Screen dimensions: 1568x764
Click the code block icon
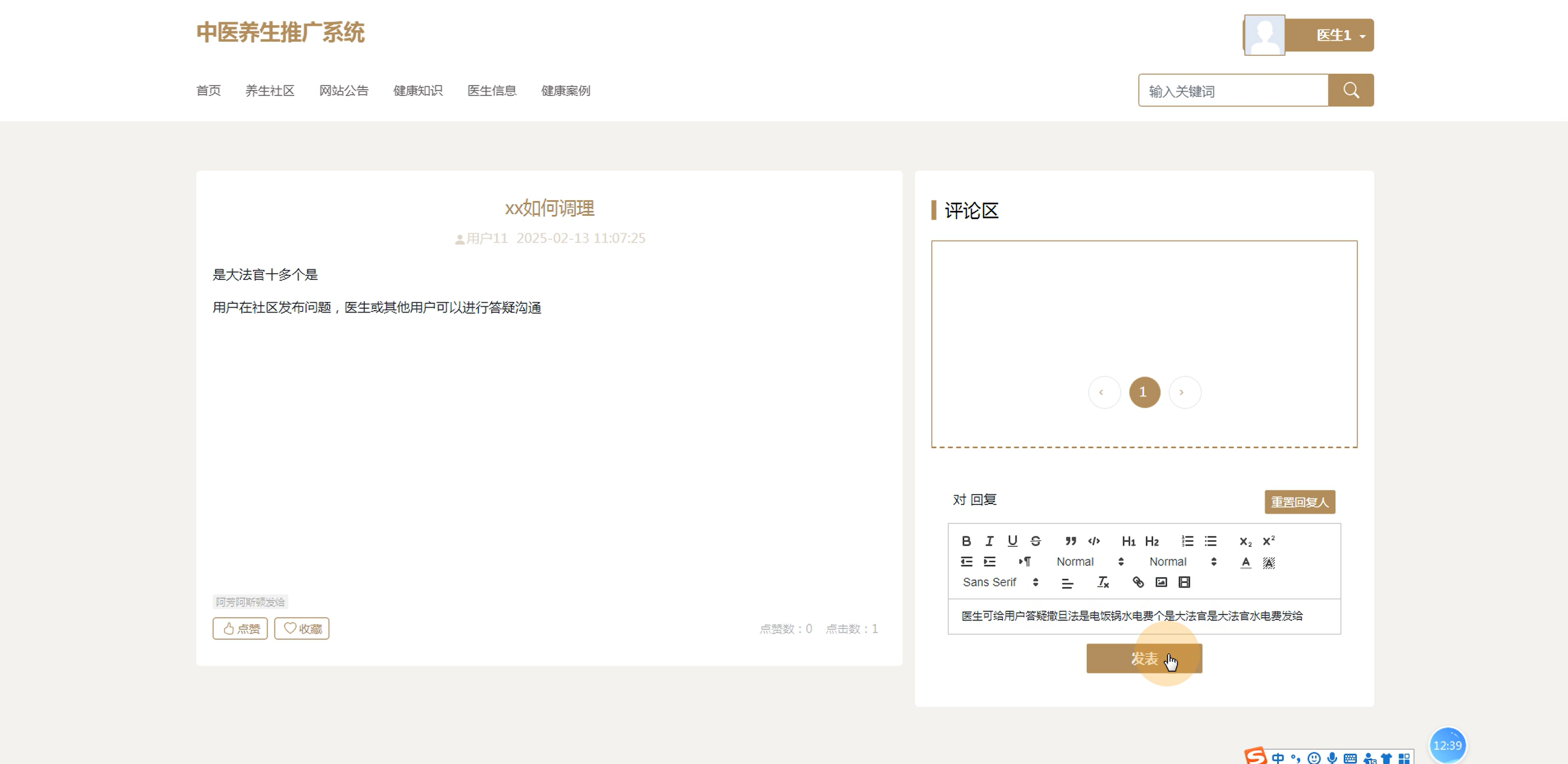[x=1094, y=541]
